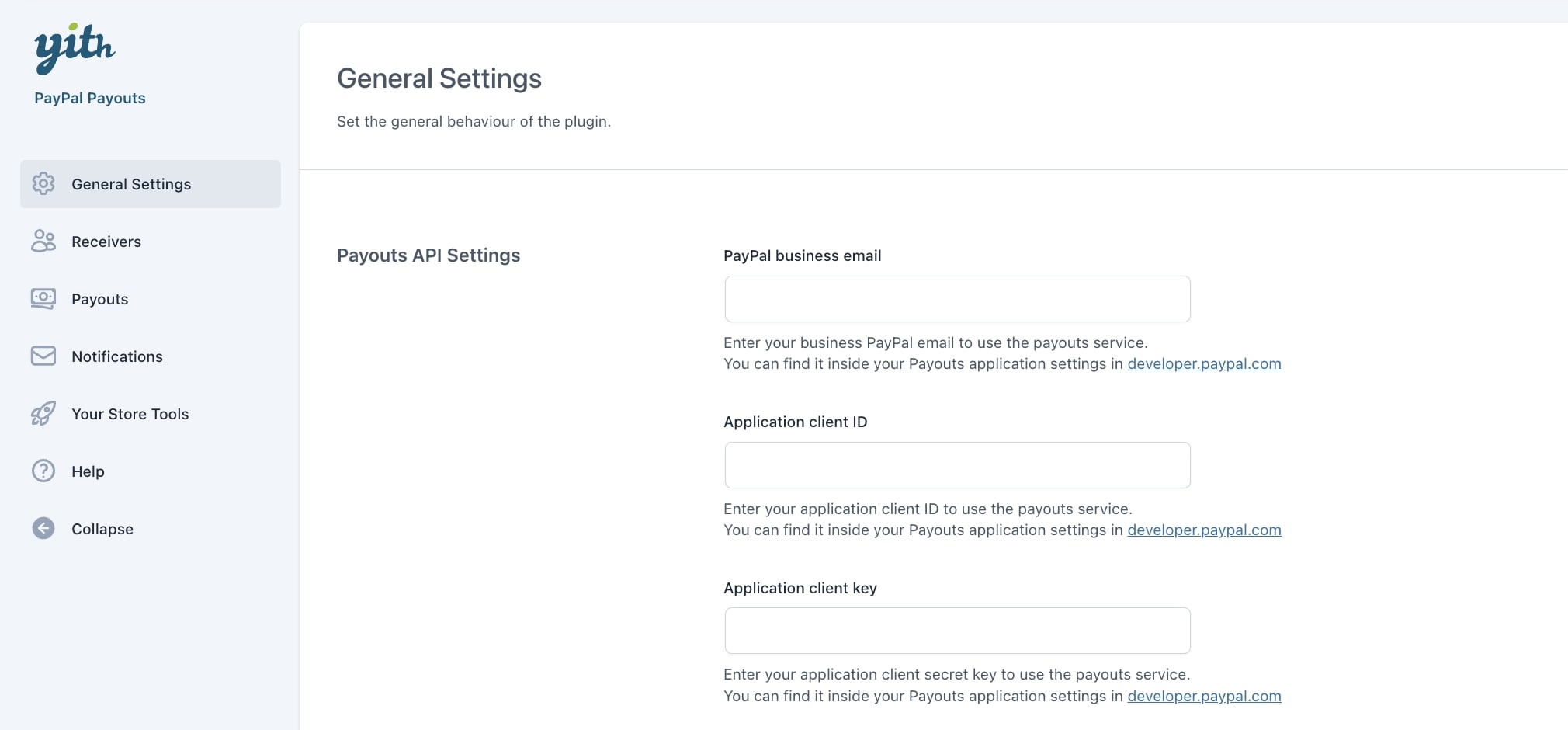Focus the Application client key field
The image size is (1568, 730).
click(957, 631)
